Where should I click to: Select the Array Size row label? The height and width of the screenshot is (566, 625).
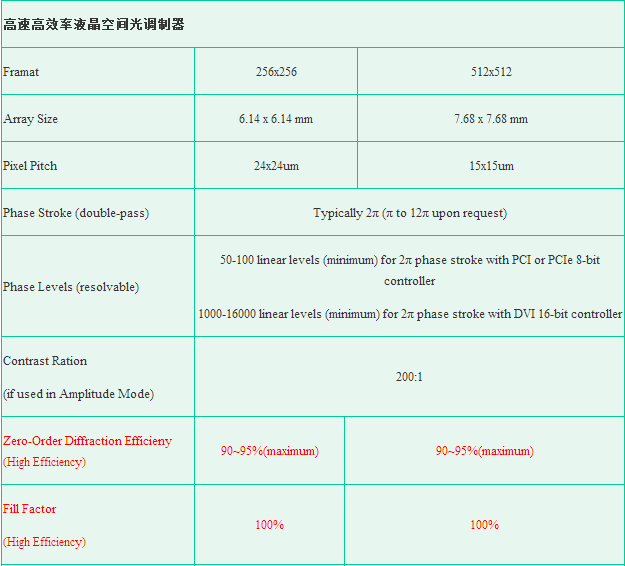[x=31, y=119]
